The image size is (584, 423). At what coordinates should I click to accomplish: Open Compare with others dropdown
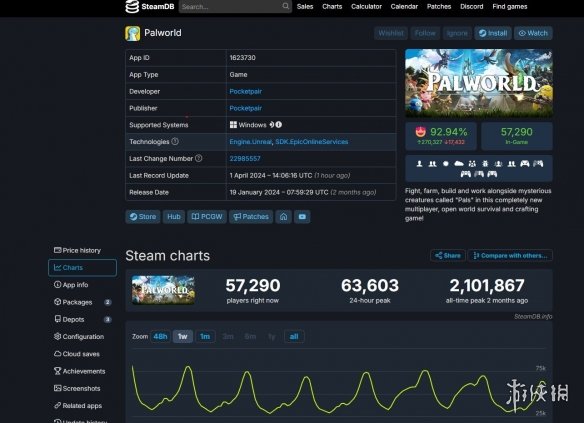[x=510, y=255]
